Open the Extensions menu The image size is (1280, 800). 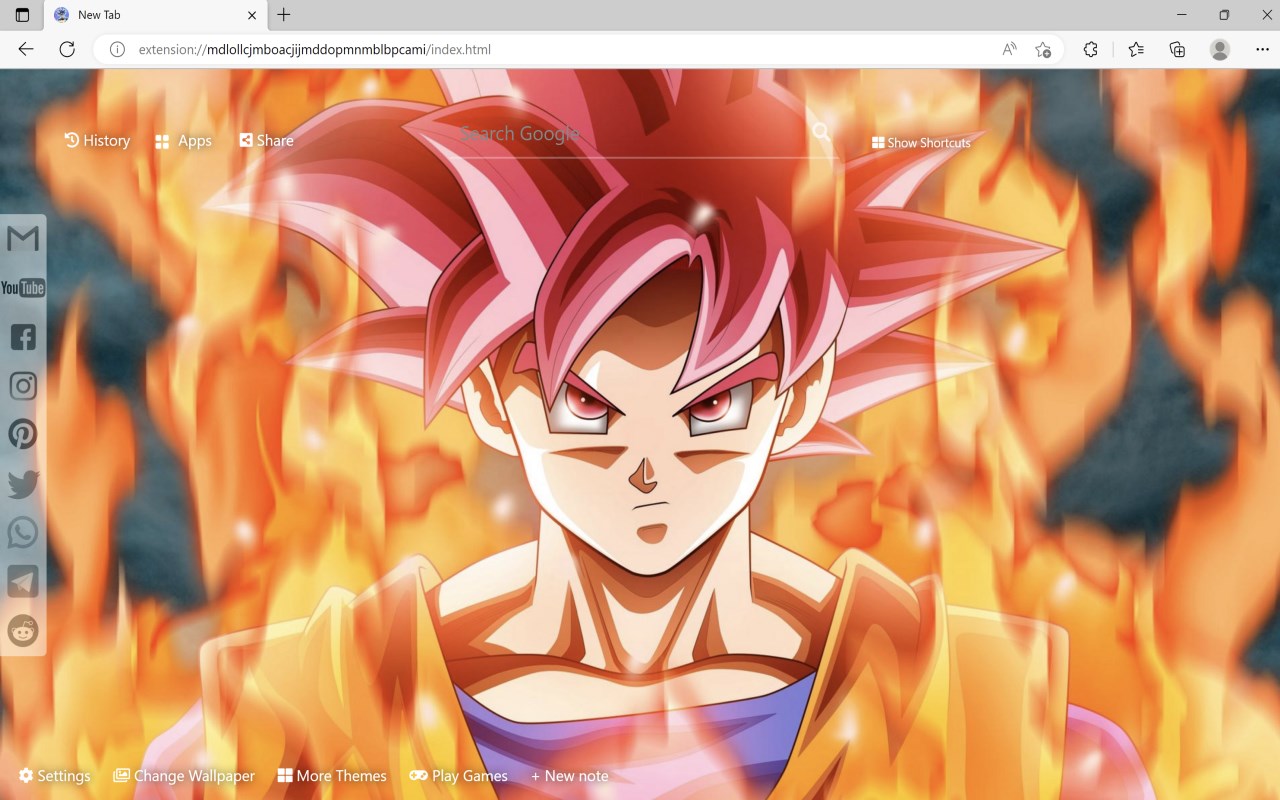click(1091, 49)
